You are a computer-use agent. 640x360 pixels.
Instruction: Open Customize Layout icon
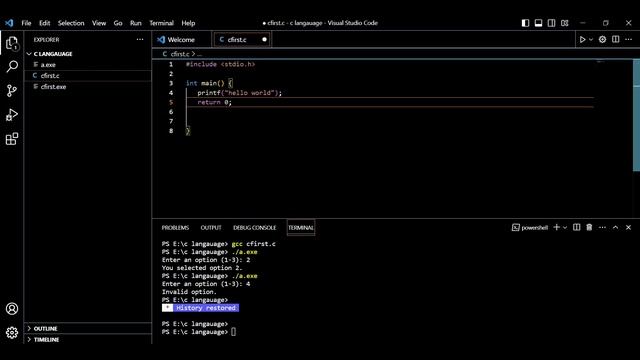564,23
